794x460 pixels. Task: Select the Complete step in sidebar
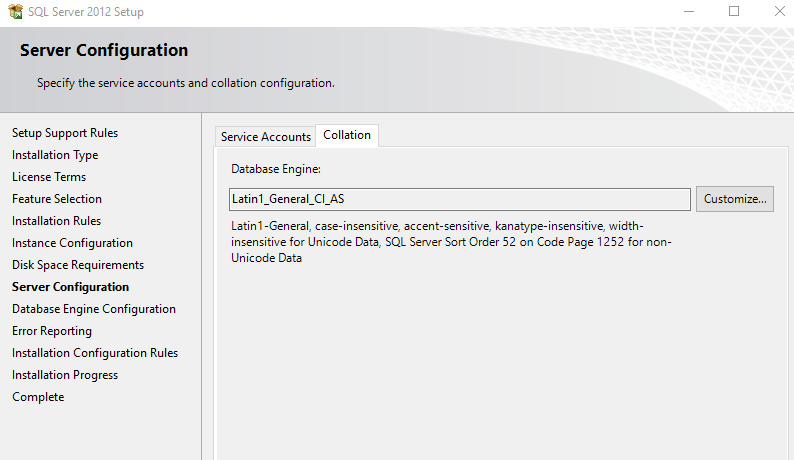click(x=38, y=397)
